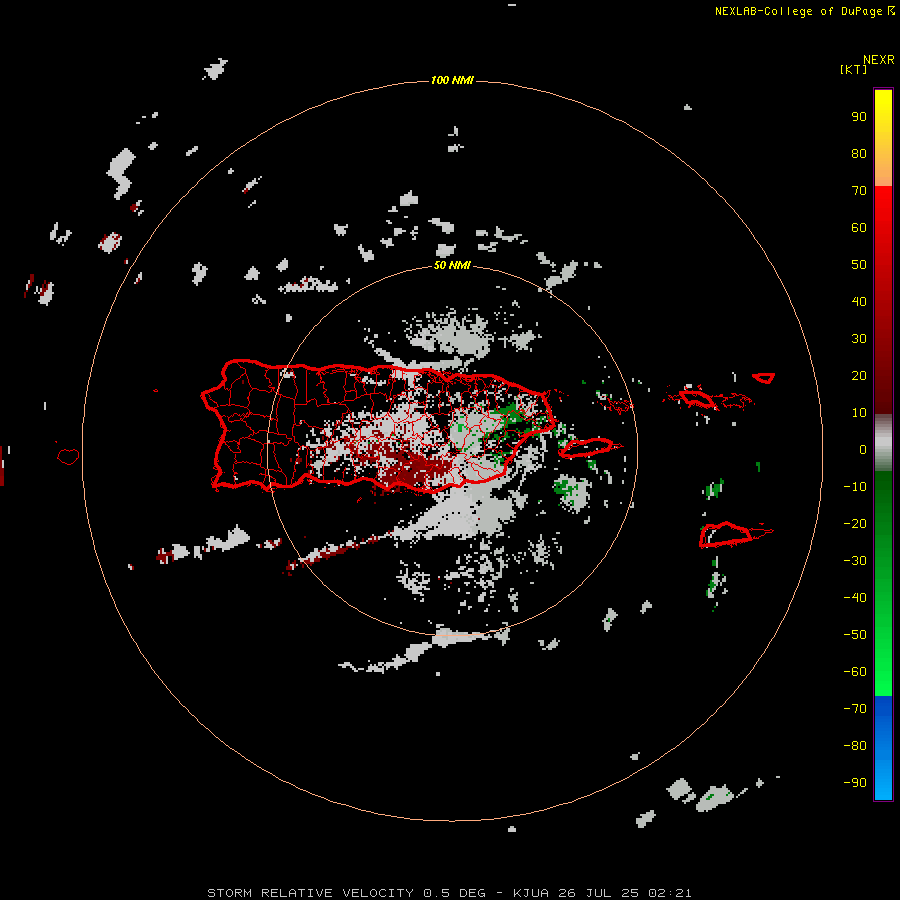Click the positive 70 knot scale label

click(859, 191)
